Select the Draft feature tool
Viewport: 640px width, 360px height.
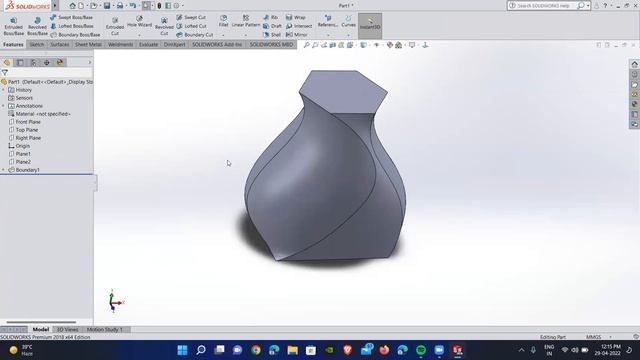(272, 26)
